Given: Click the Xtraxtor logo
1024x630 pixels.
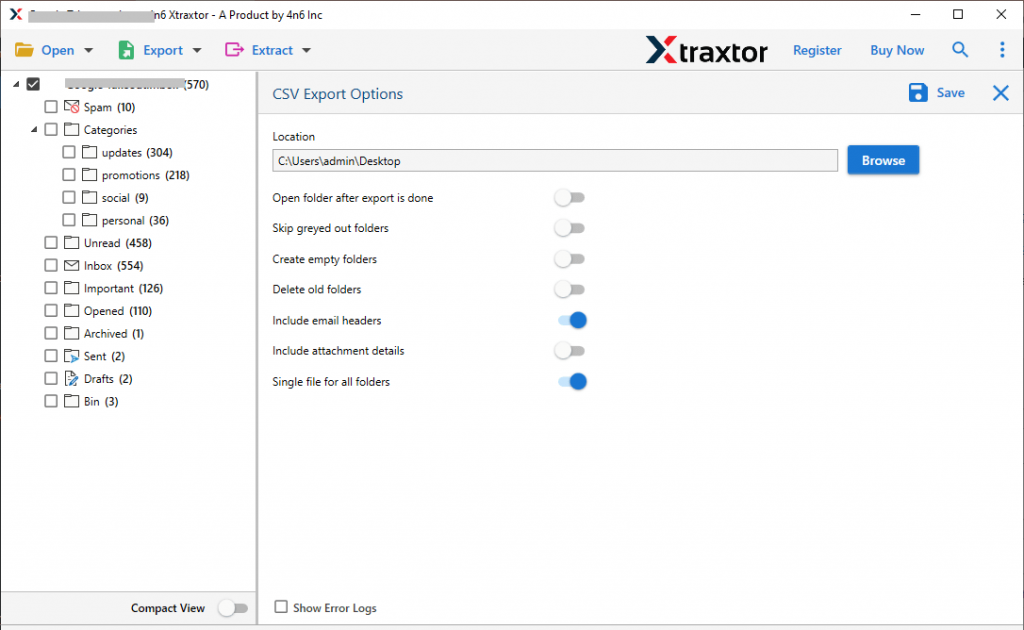Looking at the screenshot, I should point(707,50).
